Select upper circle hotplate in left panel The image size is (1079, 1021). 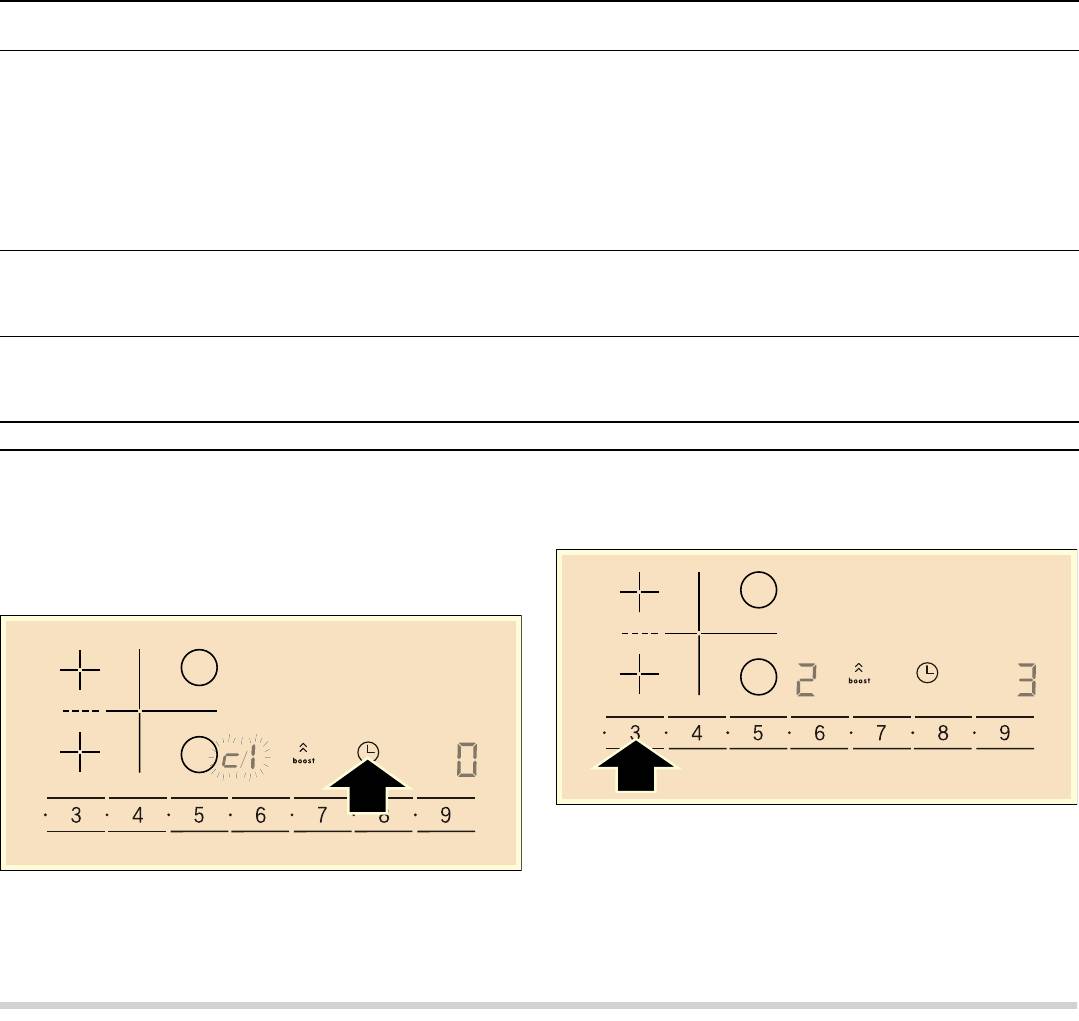[199, 667]
